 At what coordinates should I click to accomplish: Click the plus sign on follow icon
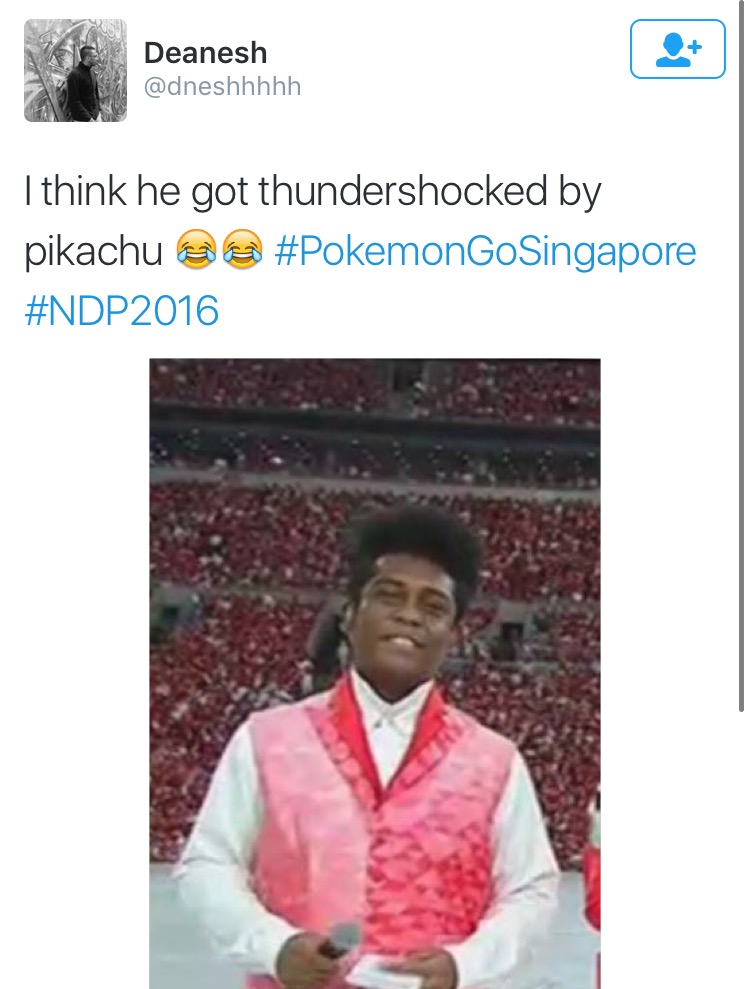tap(694, 46)
